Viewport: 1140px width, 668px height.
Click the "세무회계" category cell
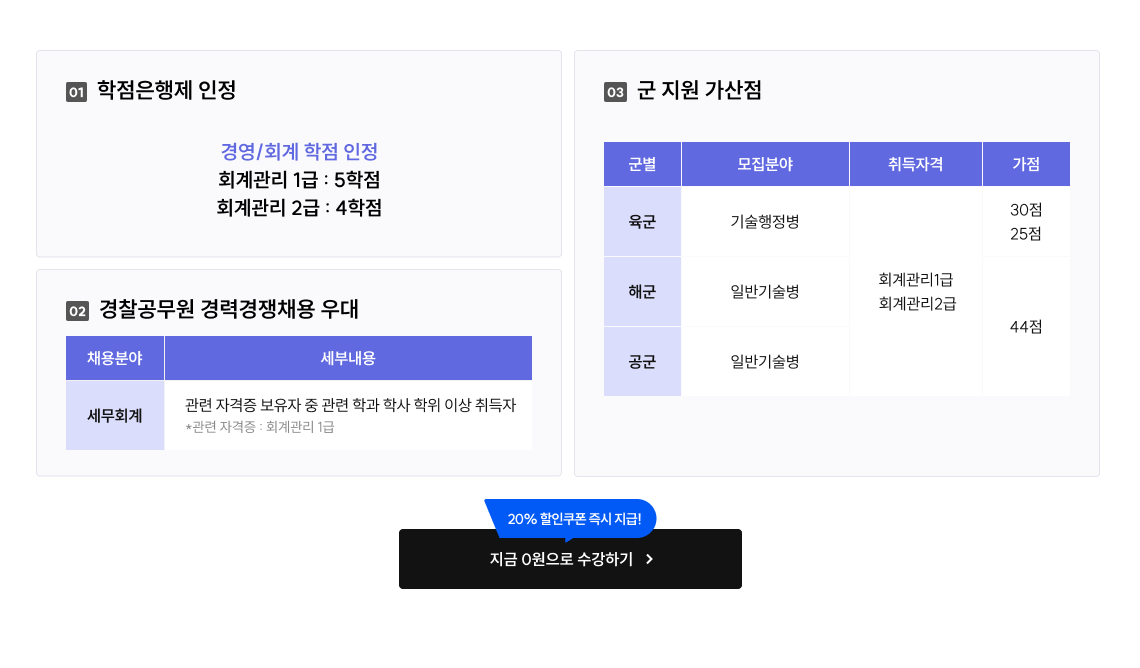(x=115, y=415)
